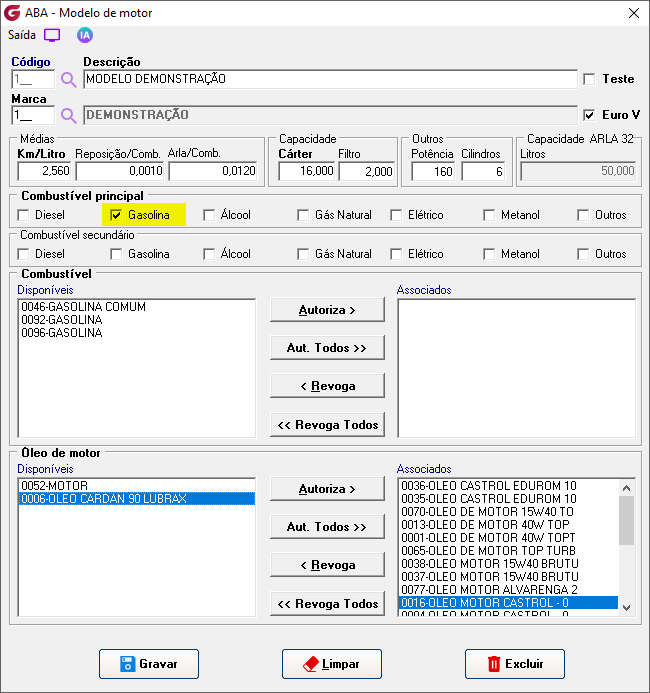650x693 pixels.
Task: Click Aut. Todos in Combustível section
Action: (x=327, y=348)
